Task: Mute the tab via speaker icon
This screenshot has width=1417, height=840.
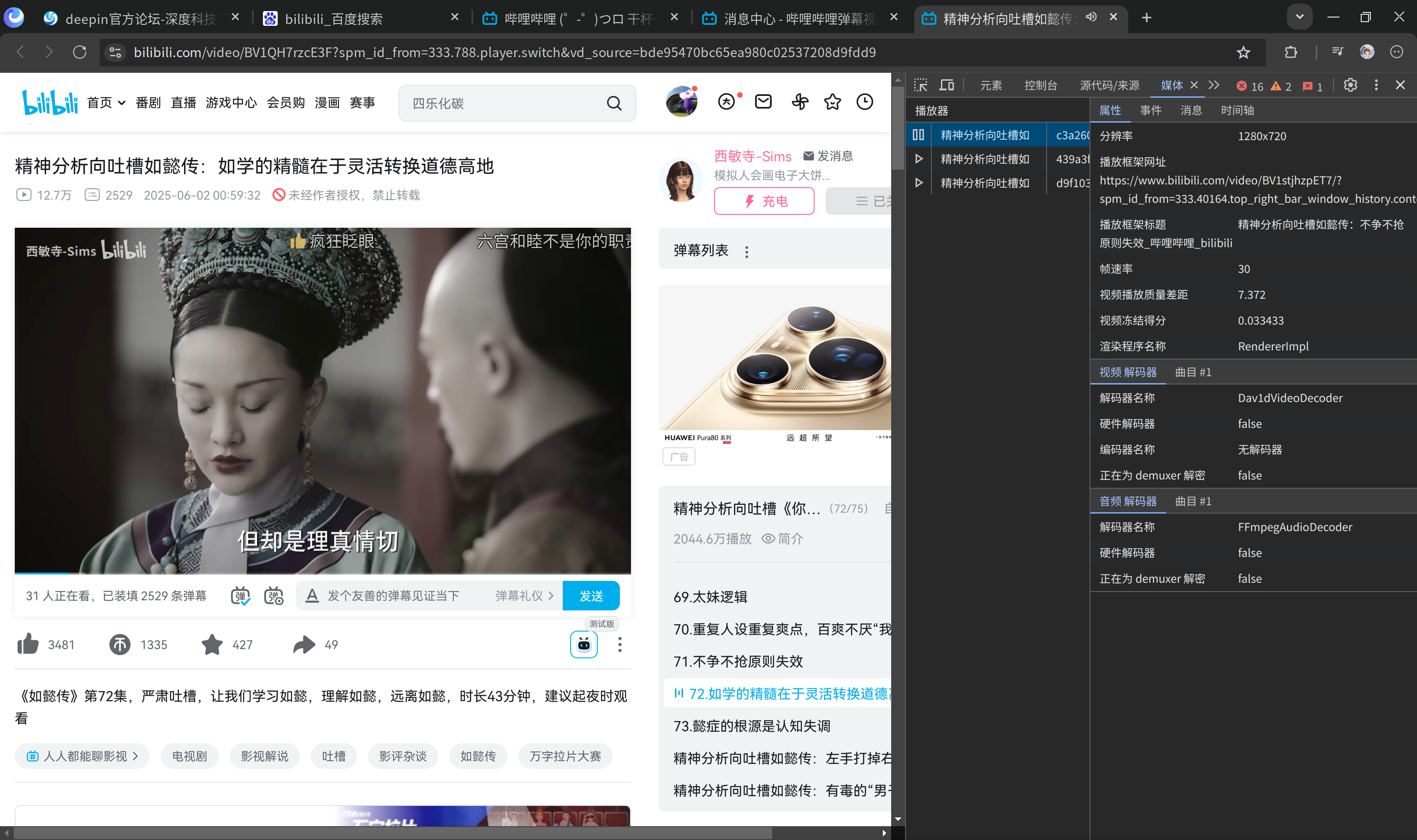Action: [x=1091, y=17]
